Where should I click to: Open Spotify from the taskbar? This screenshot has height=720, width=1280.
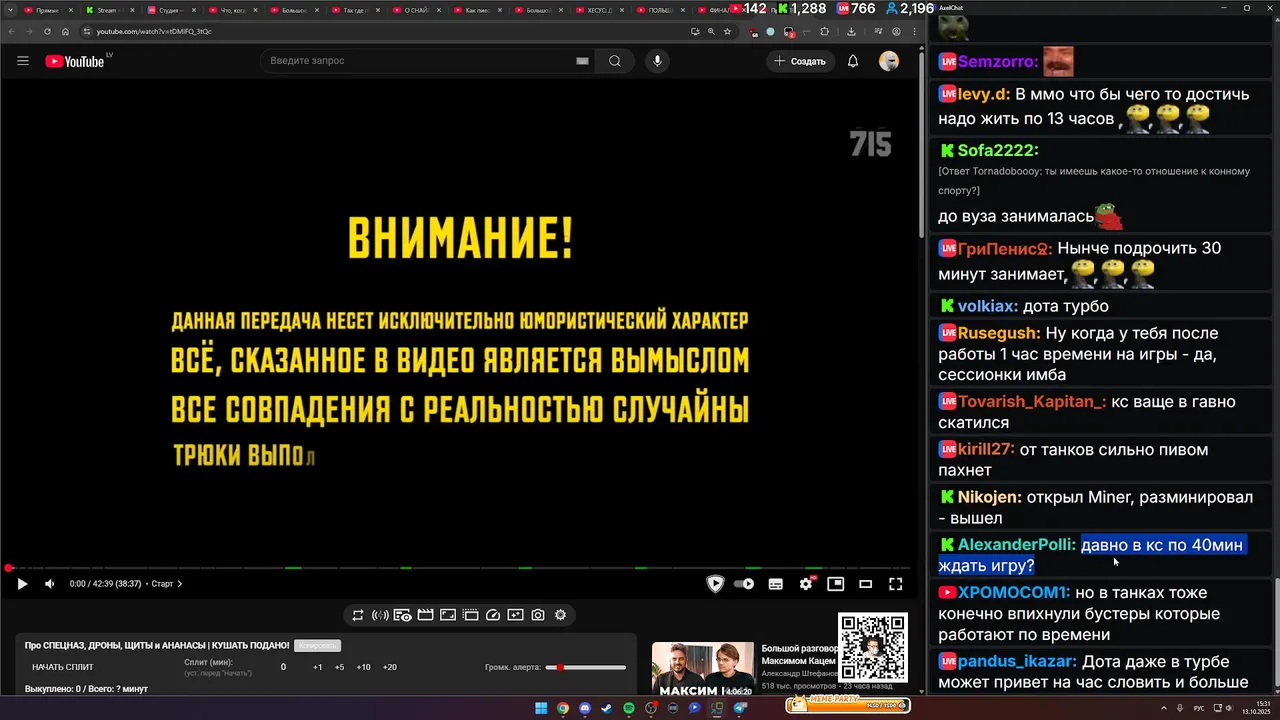pos(629,708)
